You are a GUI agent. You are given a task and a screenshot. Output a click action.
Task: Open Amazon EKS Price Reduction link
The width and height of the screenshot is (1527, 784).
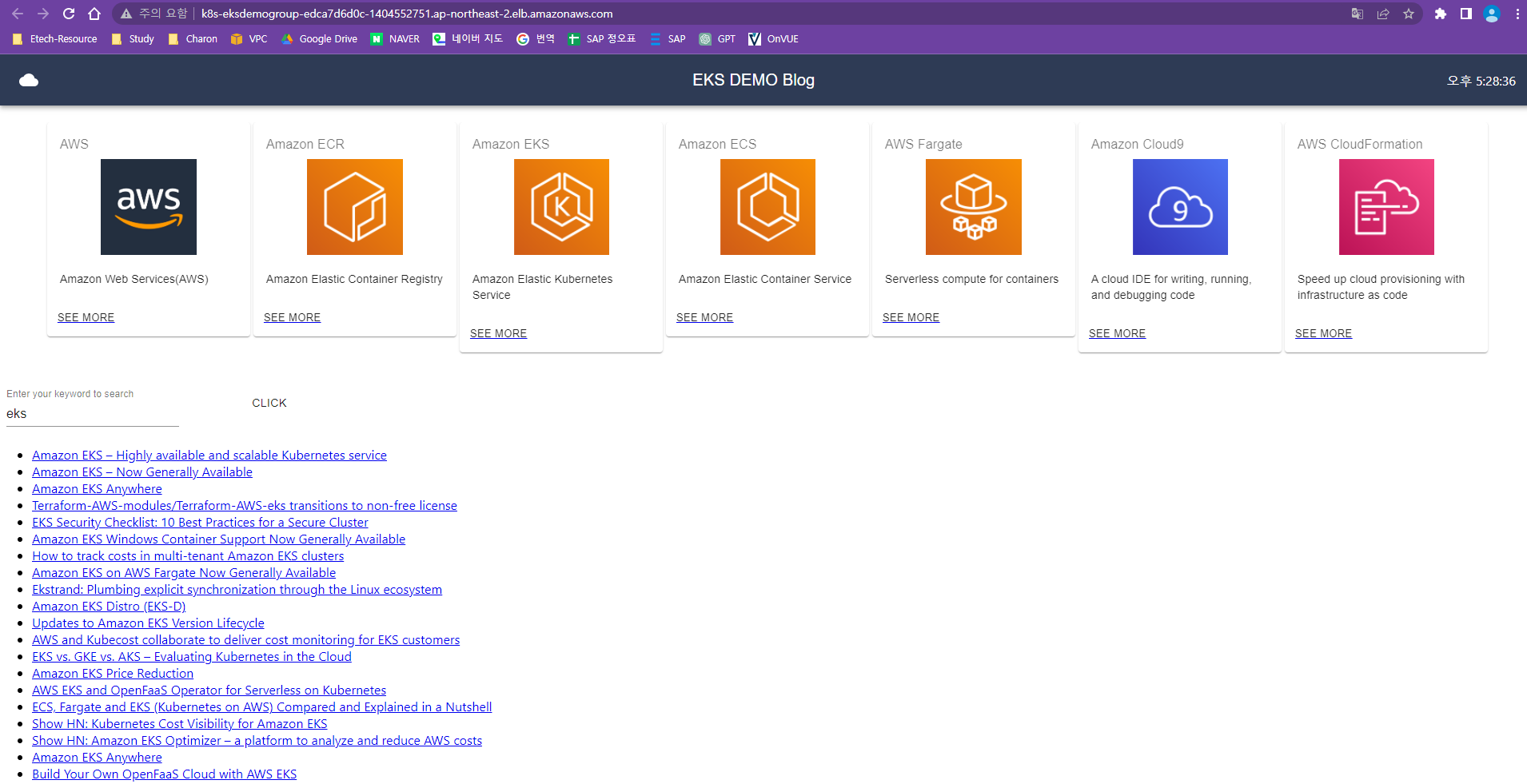point(113,673)
